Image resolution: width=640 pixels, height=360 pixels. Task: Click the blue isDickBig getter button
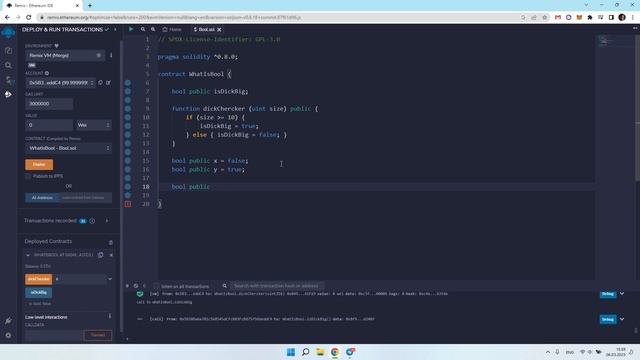tap(39, 292)
